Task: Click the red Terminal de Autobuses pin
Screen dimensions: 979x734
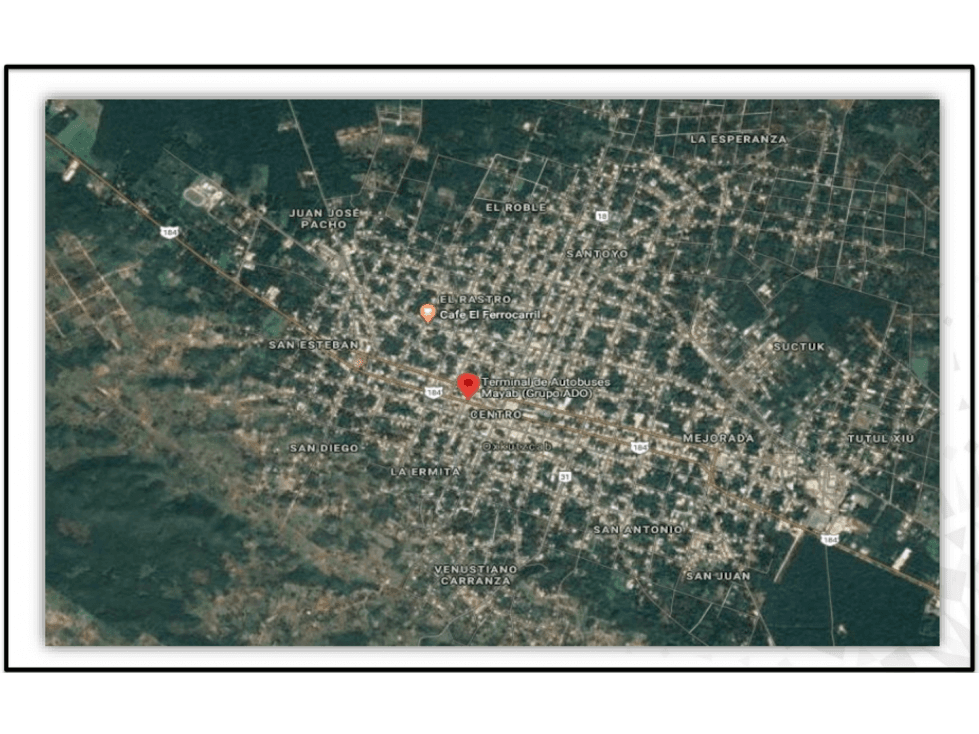Action: point(468,386)
